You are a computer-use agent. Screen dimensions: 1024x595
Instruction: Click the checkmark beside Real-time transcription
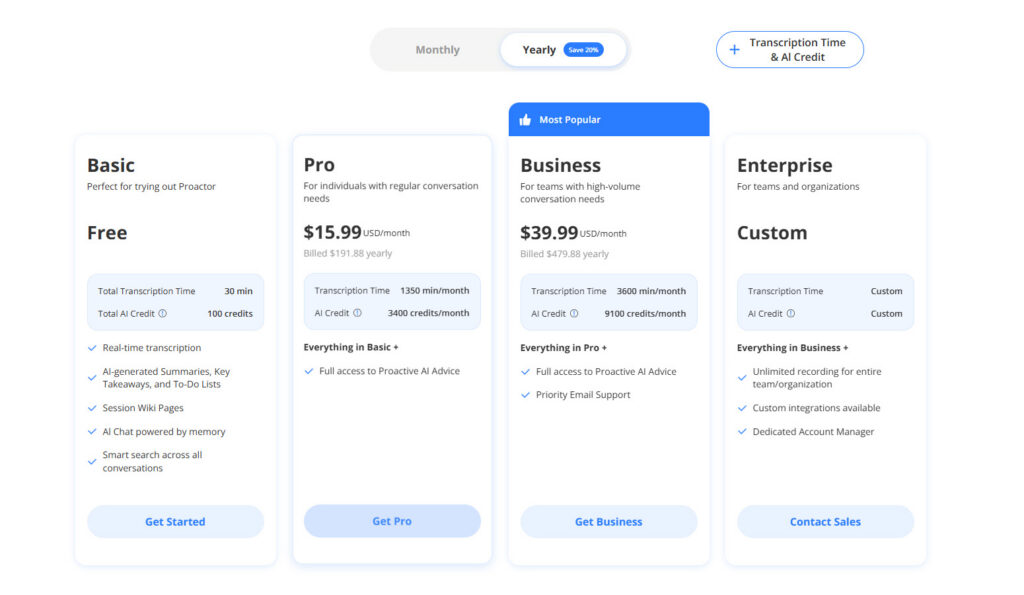93,347
